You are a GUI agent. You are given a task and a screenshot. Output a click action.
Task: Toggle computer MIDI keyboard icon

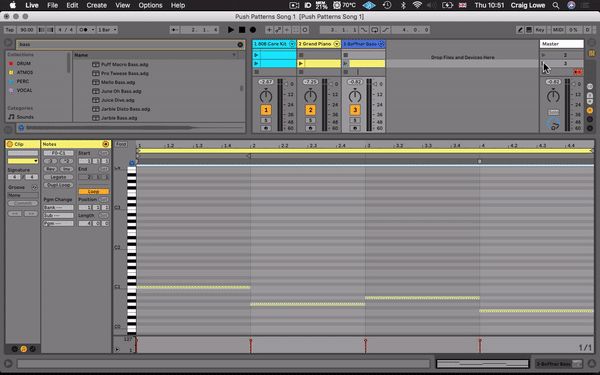point(529,29)
